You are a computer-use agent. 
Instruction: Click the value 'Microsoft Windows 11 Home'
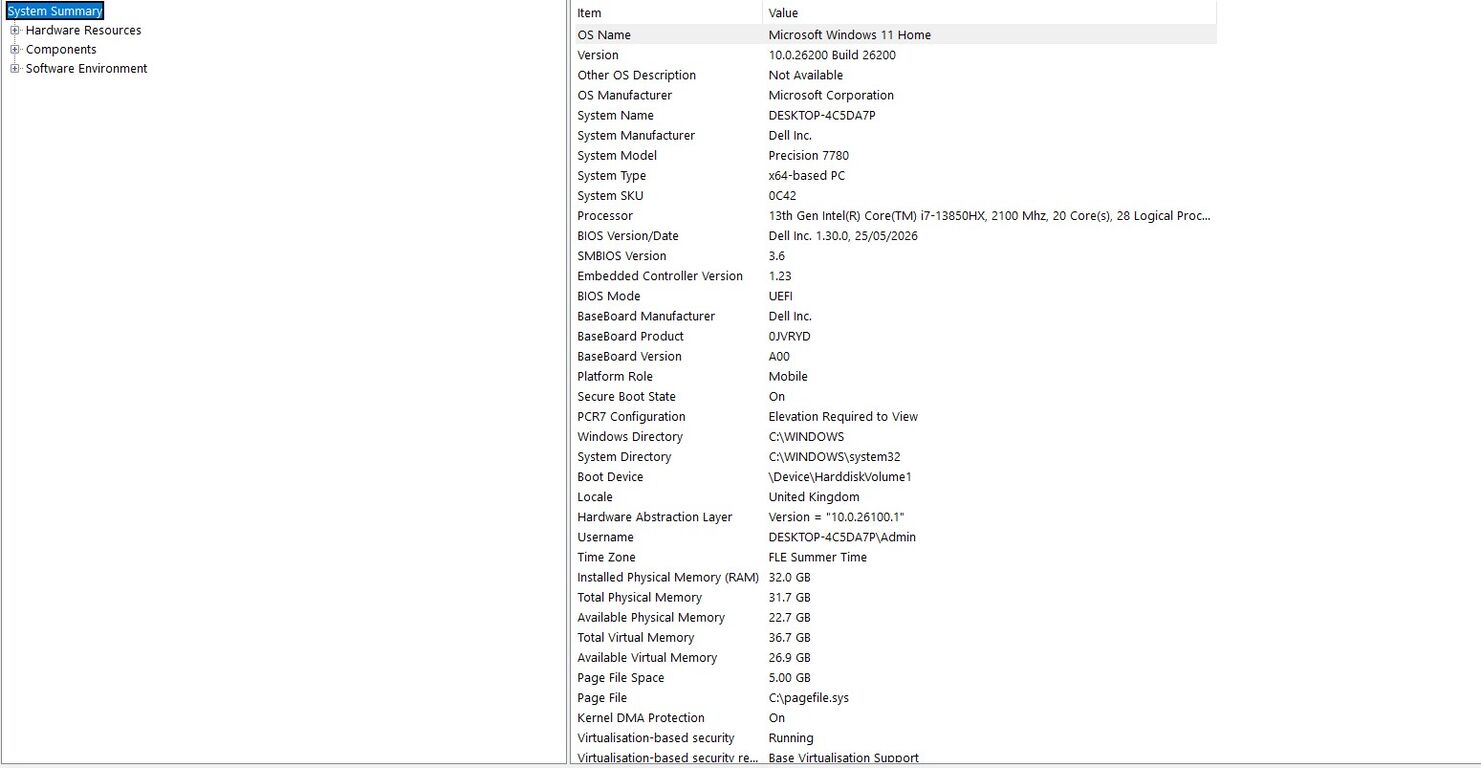pos(850,35)
